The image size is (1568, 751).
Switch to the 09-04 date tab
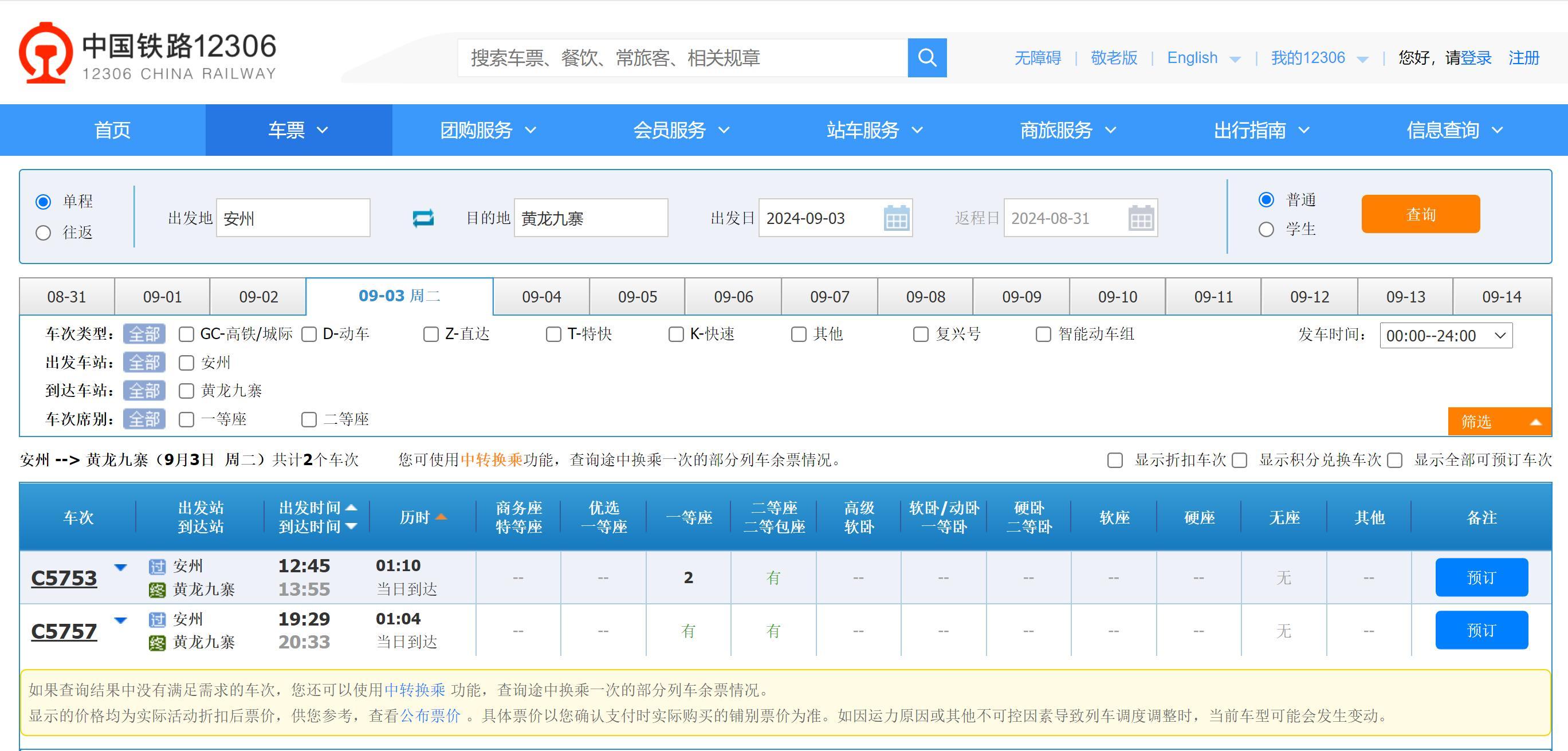pos(541,297)
